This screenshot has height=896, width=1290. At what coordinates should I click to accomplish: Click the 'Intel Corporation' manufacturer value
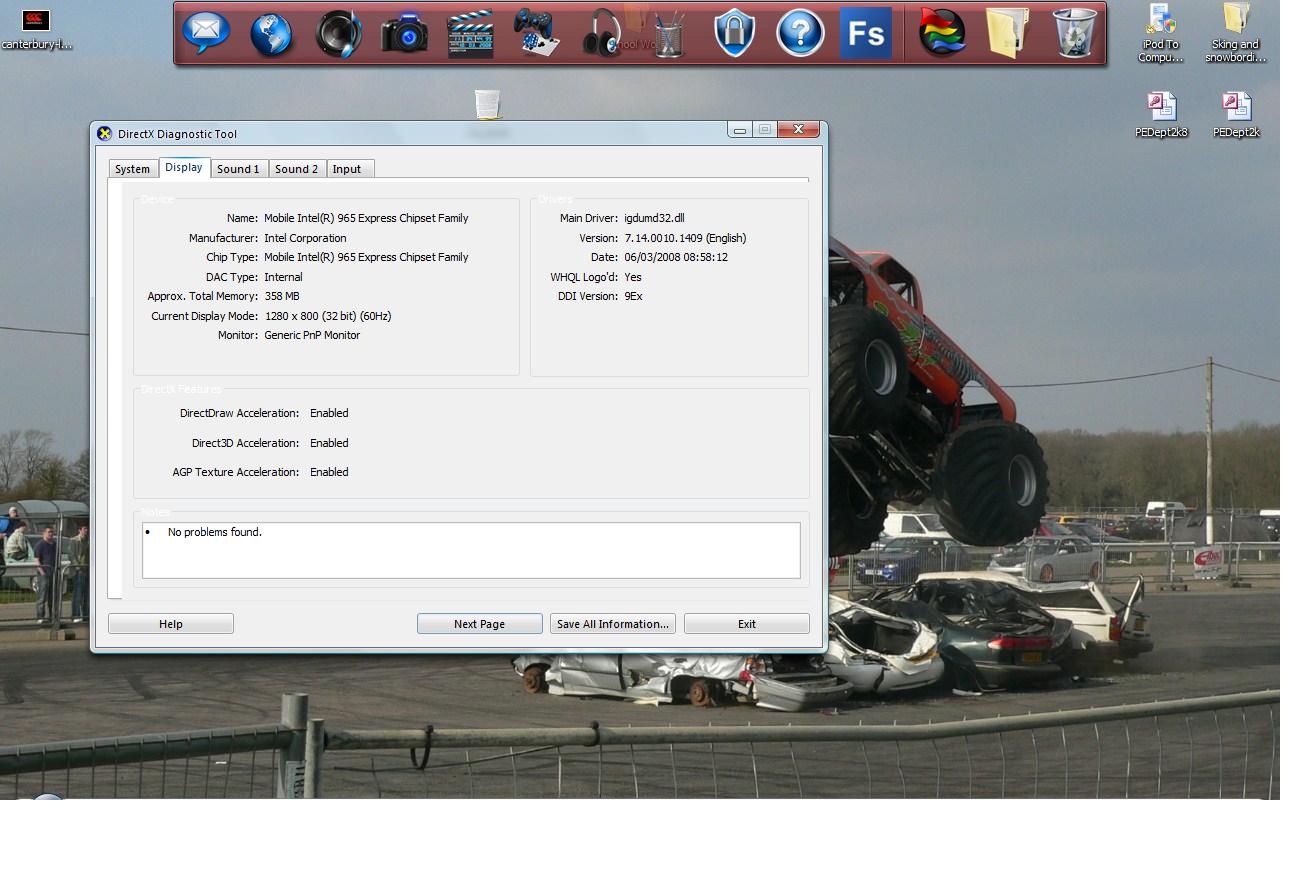click(305, 238)
